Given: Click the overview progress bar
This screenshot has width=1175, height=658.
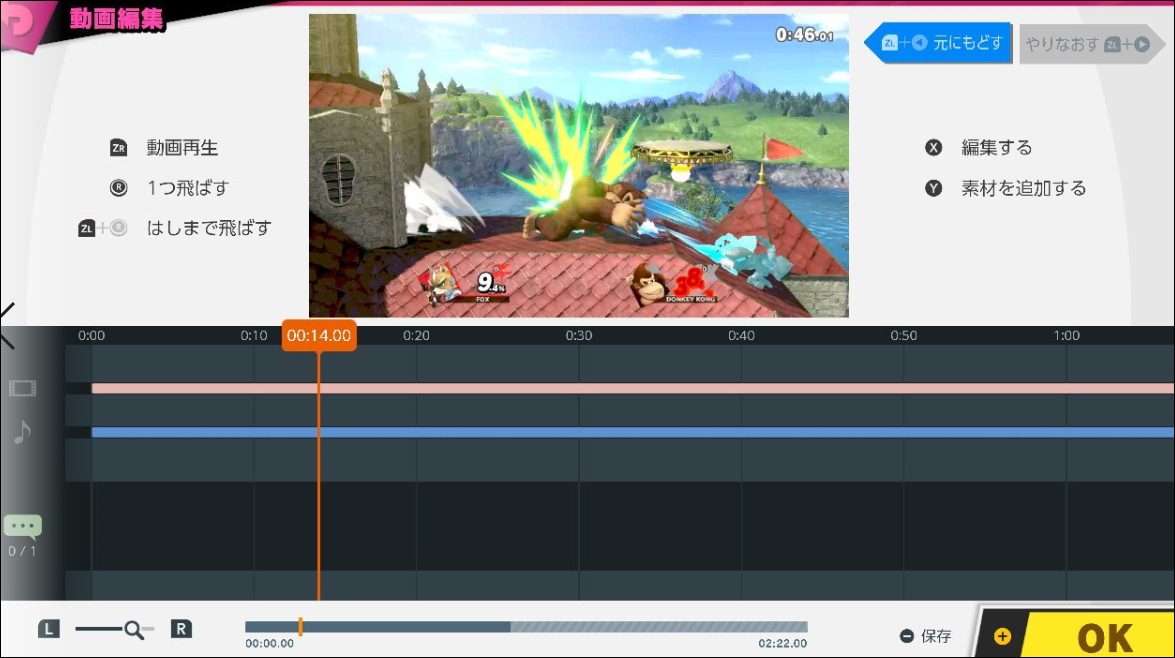Looking at the screenshot, I should (526, 627).
